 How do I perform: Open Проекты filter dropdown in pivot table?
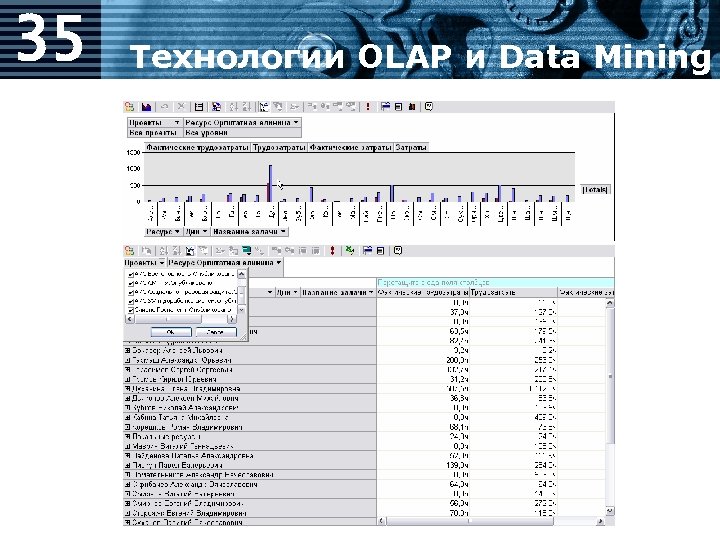coord(161,263)
